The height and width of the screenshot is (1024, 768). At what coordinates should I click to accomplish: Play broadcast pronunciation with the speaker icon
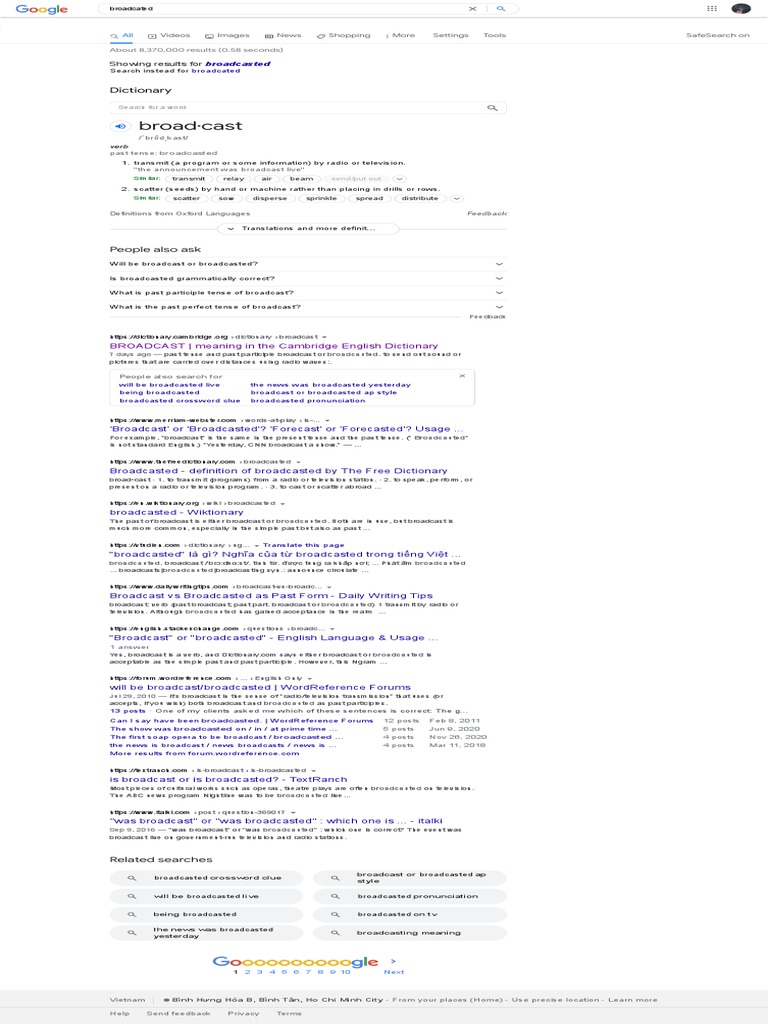click(120, 126)
